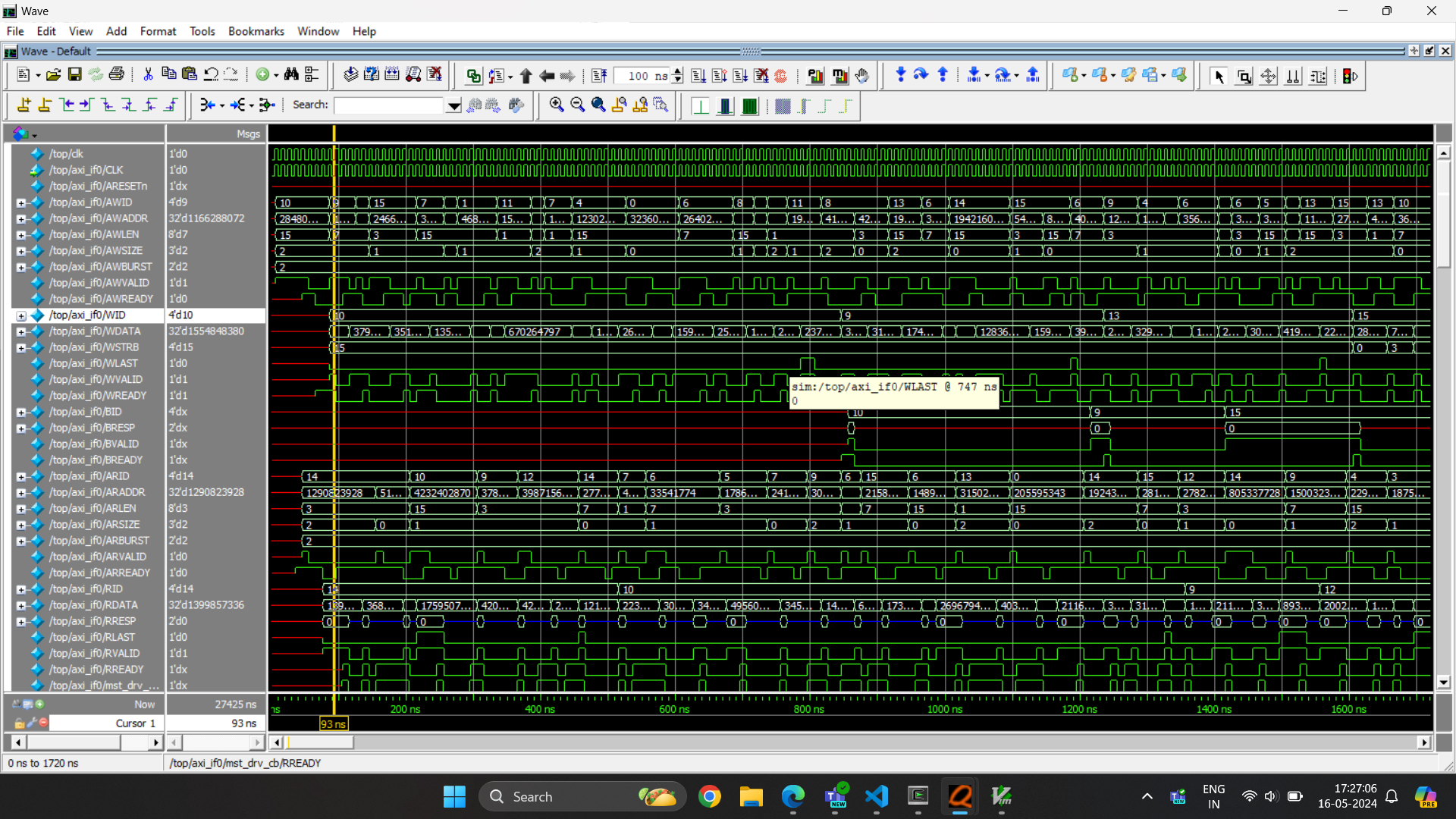
Task: Open the Format menu
Action: pos(158,31)
